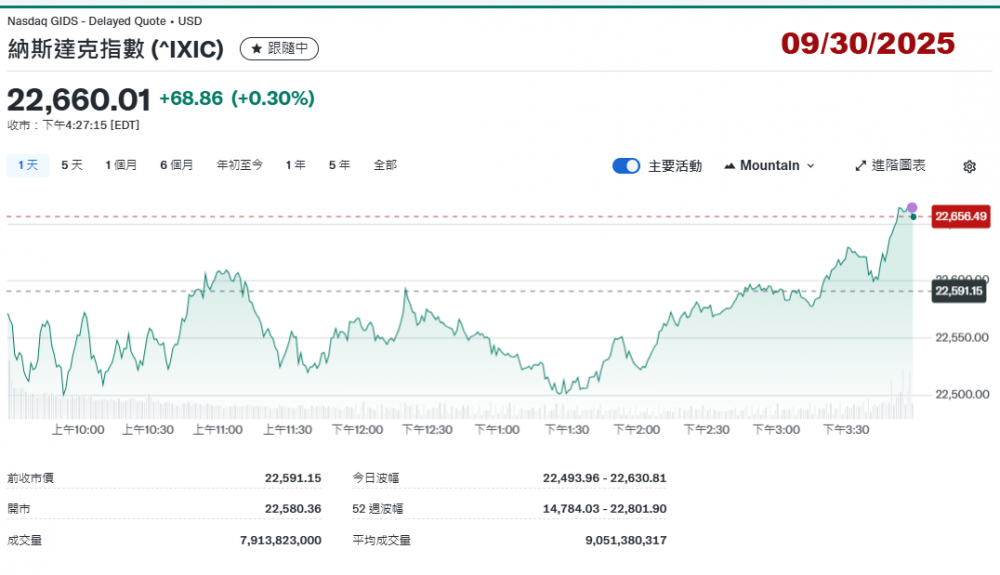Show the 1個月 chart range
Image resolution: width=1000 pixels, height=575 pixels.
click(121, 165)
